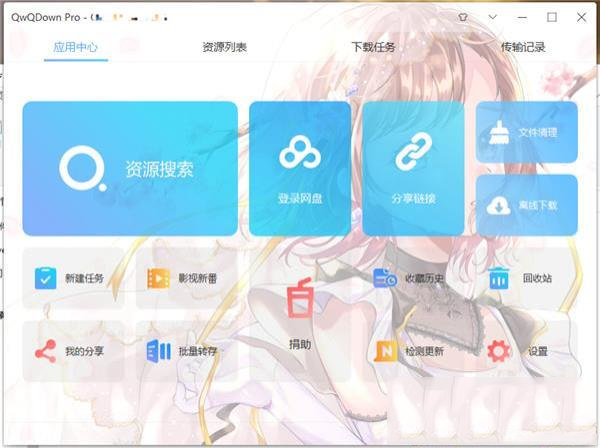
Task: Open 我的分享 my shares
Action: coord(72,351)
